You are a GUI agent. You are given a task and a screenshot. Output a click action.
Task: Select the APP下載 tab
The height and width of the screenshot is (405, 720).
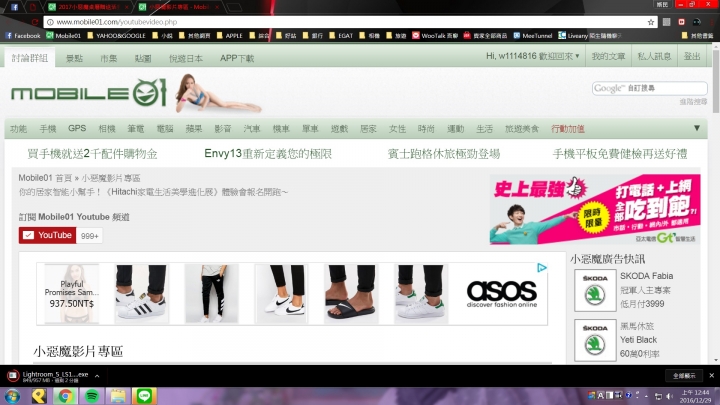pyautogui.click(x=237, y=58)
